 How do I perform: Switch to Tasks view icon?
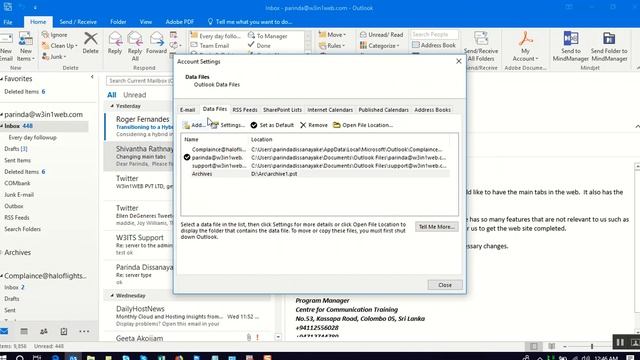click(64, 331)
